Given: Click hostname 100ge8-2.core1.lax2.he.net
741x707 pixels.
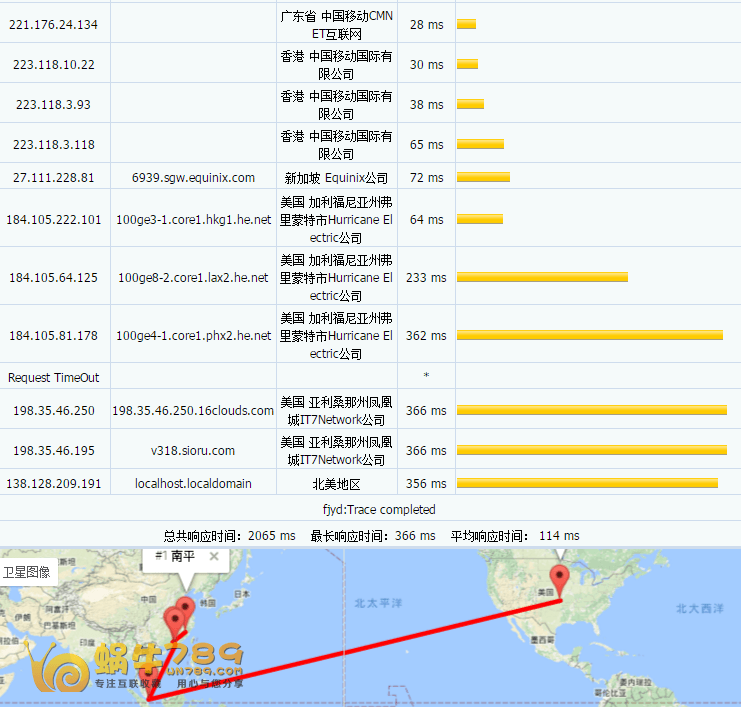Looking at the screenshot, I should pos(193,278).
